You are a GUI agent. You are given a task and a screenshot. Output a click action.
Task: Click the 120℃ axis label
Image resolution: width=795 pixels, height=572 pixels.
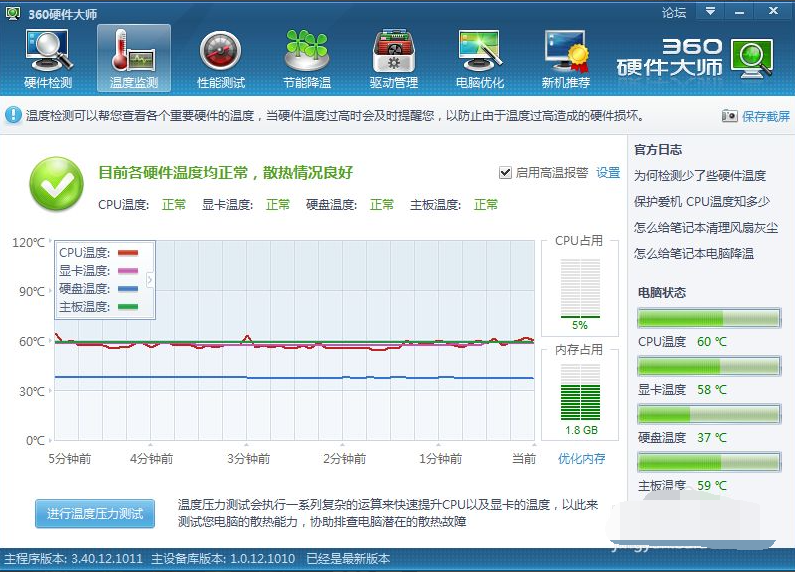28,242
